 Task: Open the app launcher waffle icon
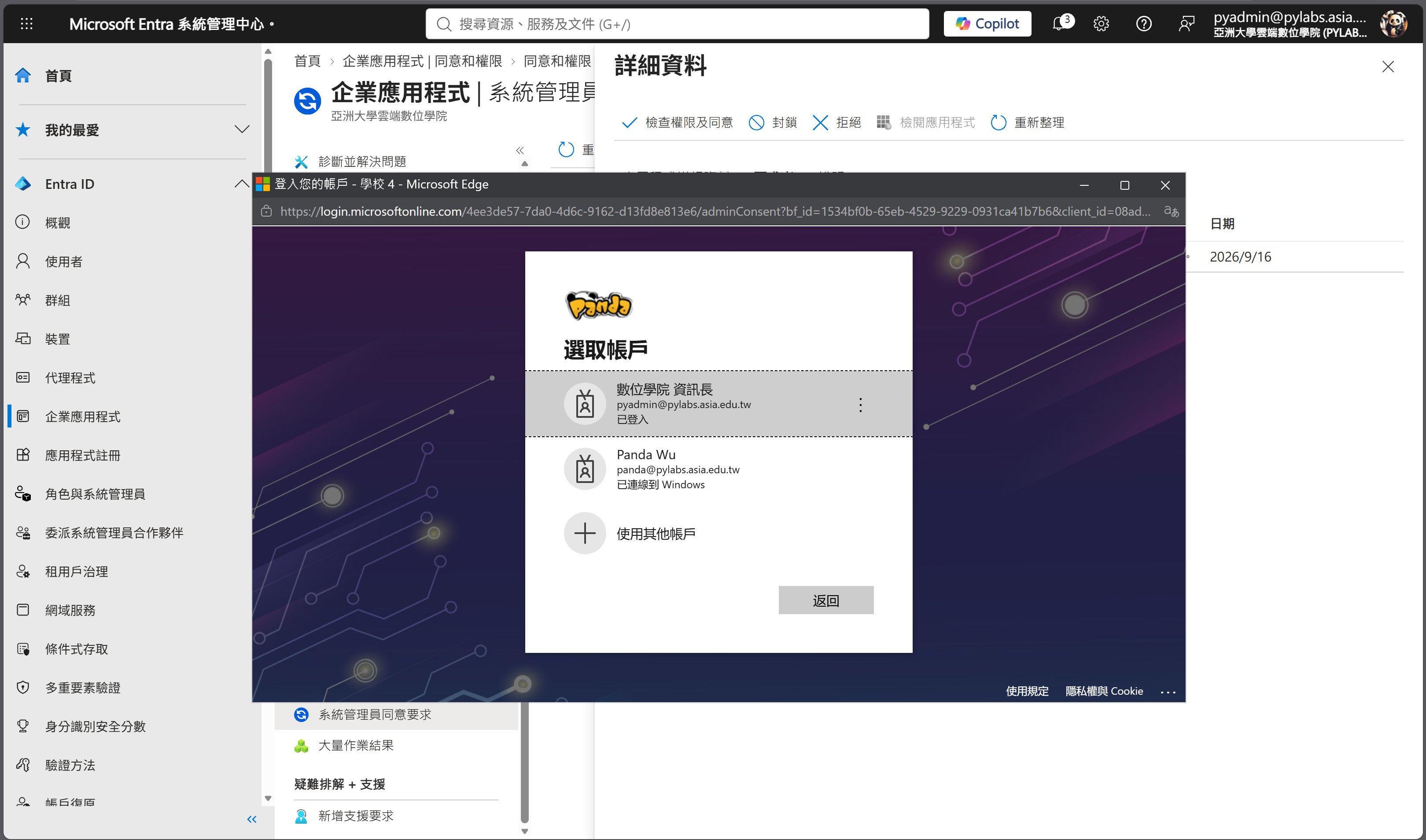point(26,24)
